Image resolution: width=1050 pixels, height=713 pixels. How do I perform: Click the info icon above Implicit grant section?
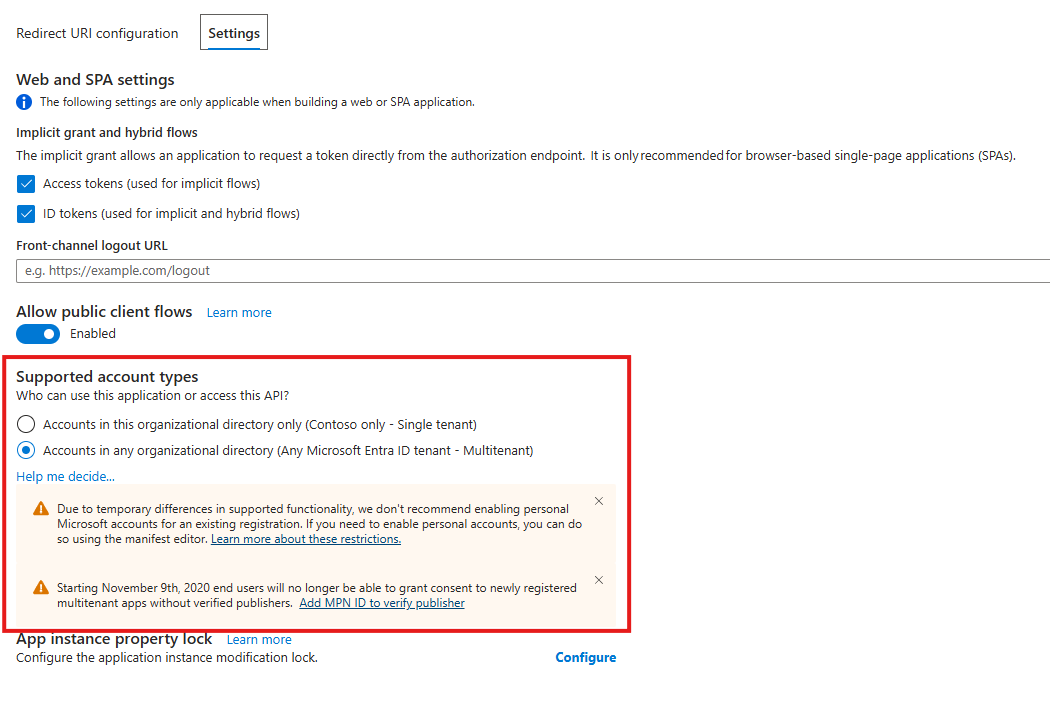[x=24, y=102]
